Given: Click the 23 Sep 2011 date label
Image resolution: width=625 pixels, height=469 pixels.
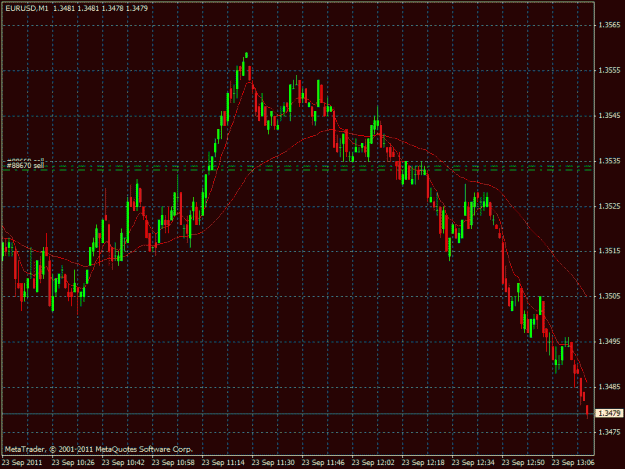Looking at the screenshot, I should pos(22,463).
